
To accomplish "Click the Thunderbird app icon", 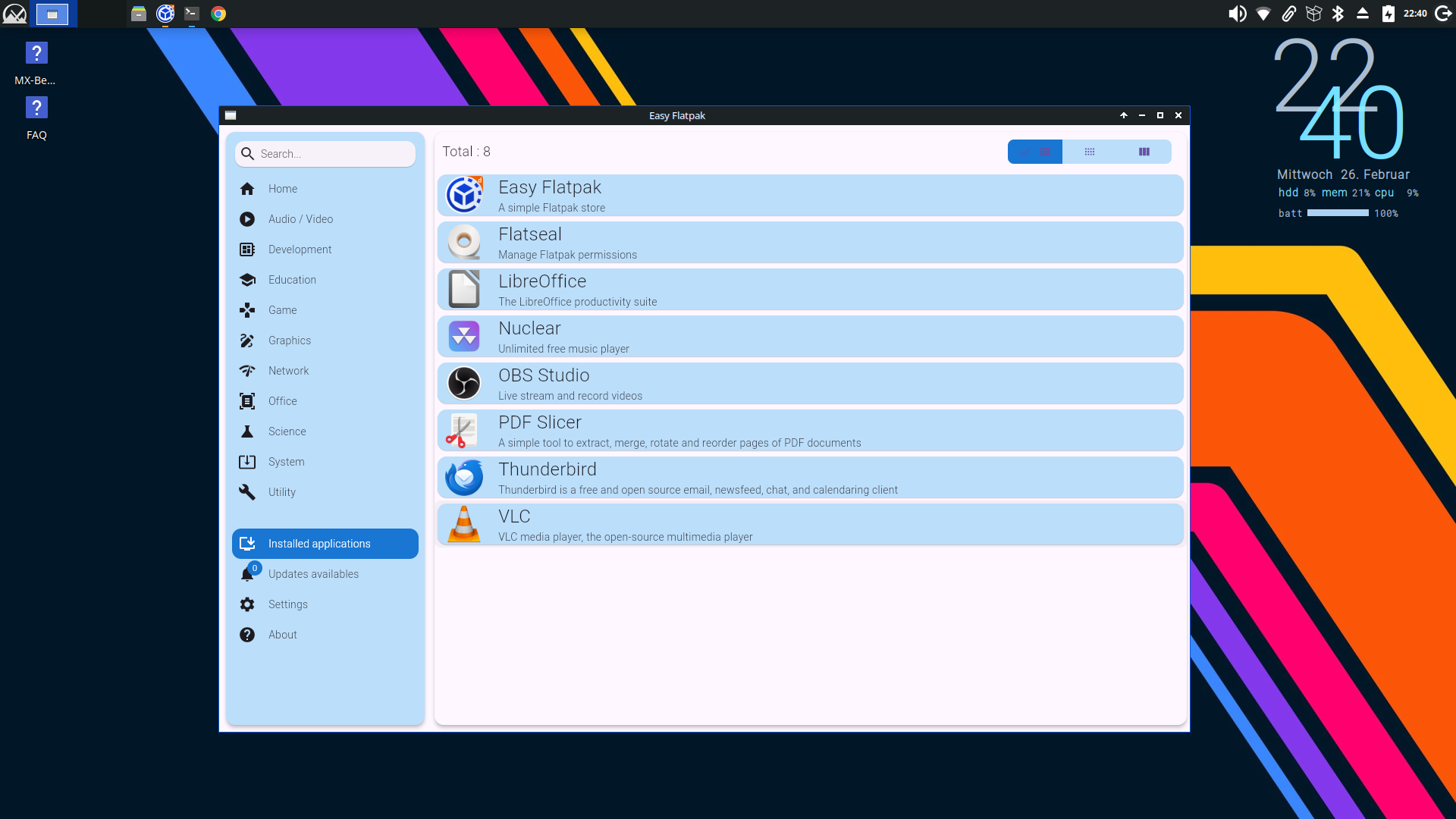I will click(x=464, y=477).
